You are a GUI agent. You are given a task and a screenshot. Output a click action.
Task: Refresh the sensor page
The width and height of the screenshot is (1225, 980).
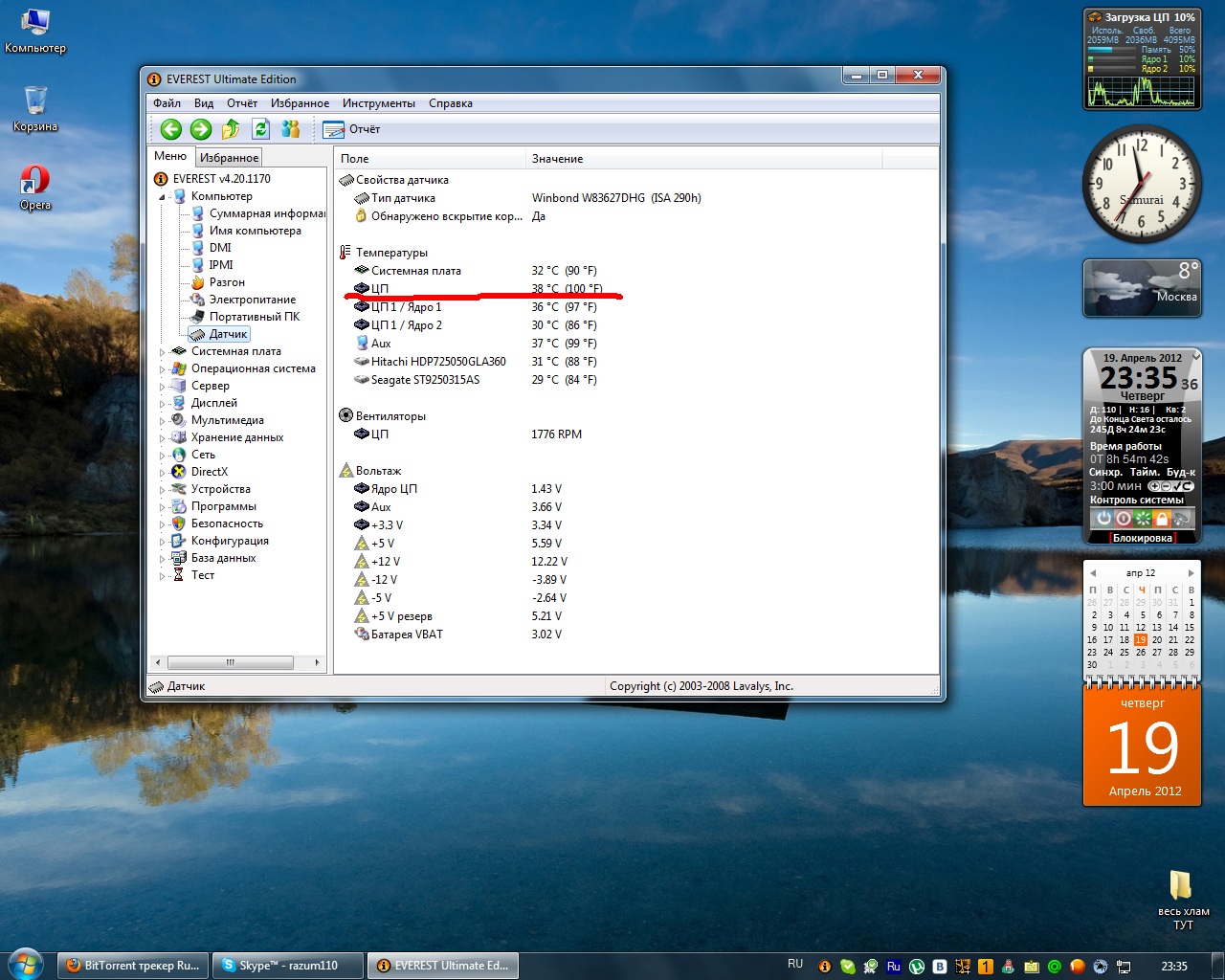pos(260,128)
